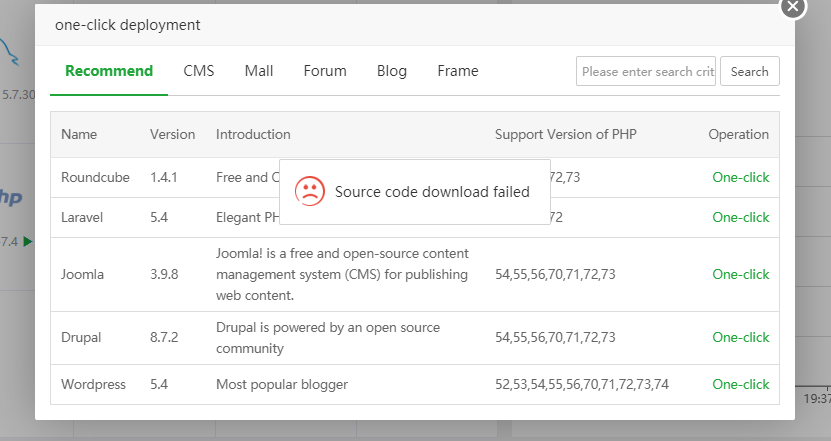Select the Wordpress row name

[92, 384]
